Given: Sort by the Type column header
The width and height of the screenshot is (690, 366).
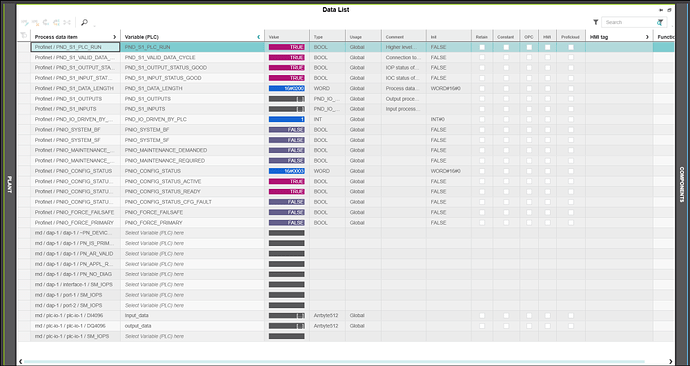Looking at the screenshot, I should [x=328, y=37].
